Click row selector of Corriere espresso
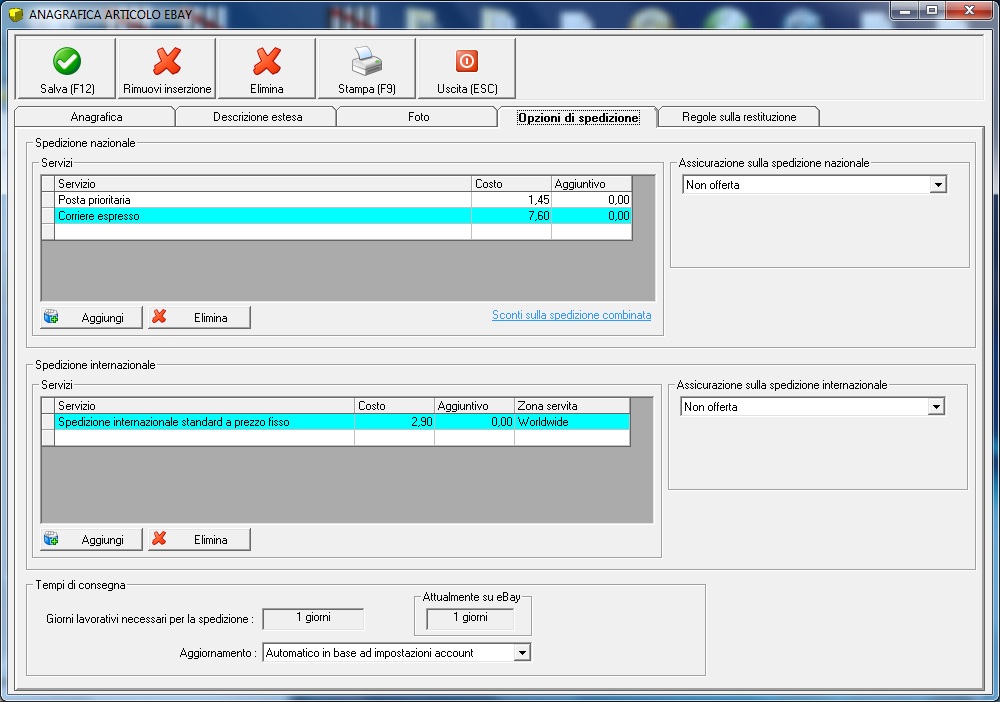This screenshot has height=702, width=1000. pyautogui.click(x=48, y=216)
